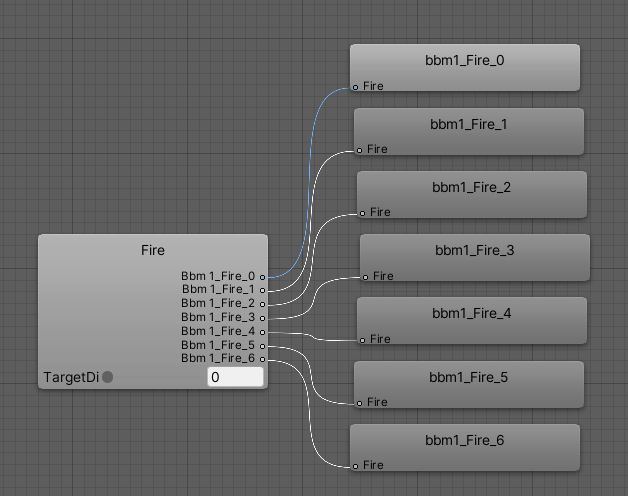Select the bbm1_Fire_6 node
The width and height of the screenshot is (628, 496).
(x=466, y=440)
